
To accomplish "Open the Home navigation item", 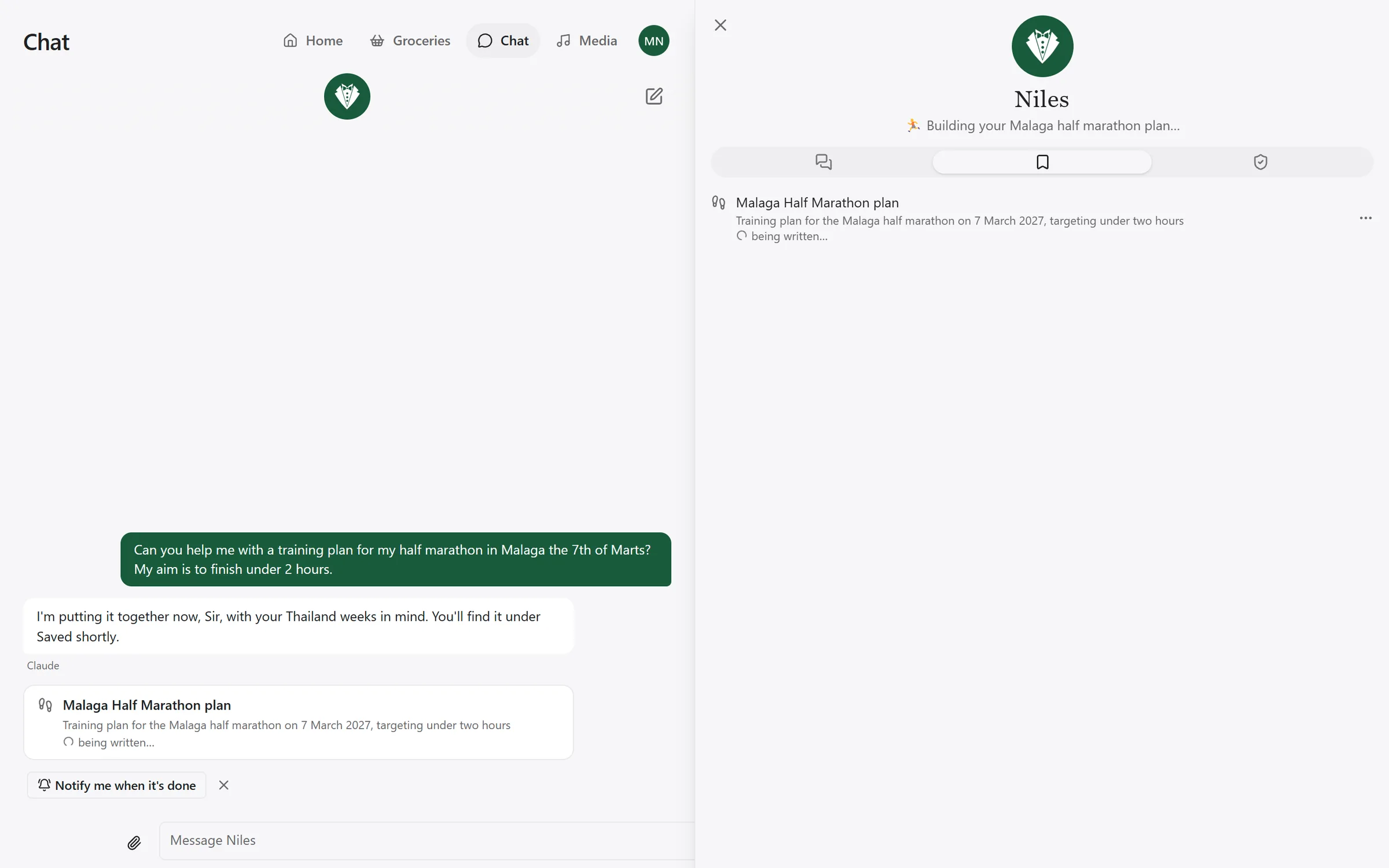I will 313,41.
